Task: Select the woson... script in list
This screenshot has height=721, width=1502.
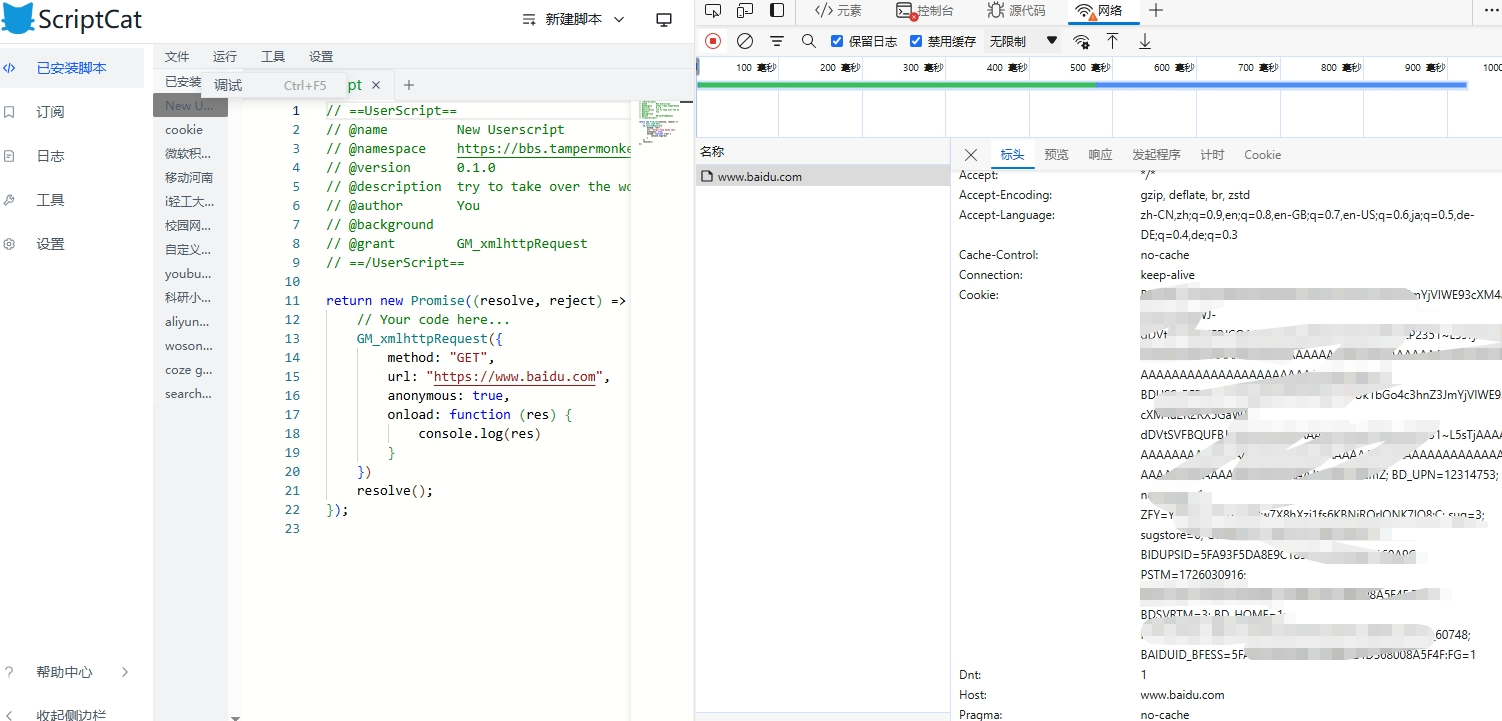Action: pos(190,345)
